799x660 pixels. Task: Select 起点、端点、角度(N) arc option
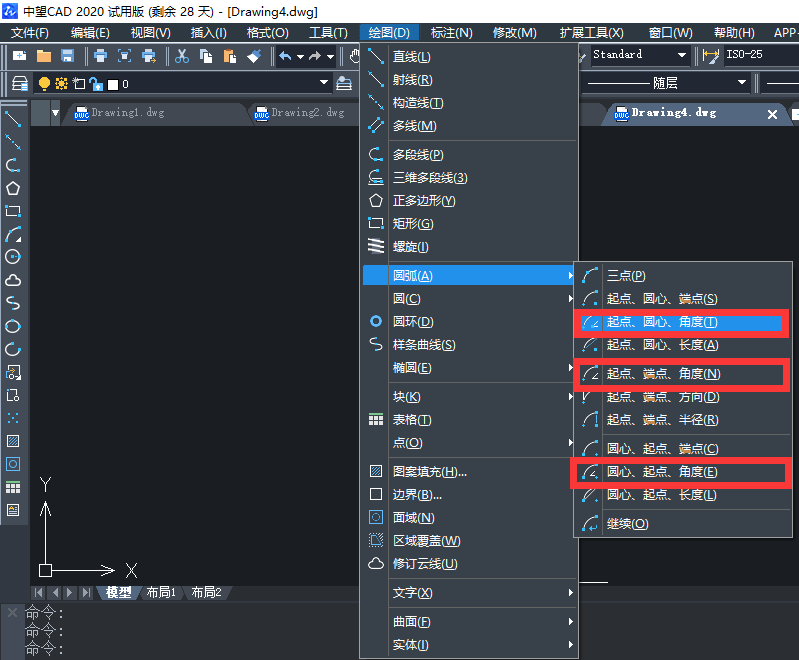662,374
